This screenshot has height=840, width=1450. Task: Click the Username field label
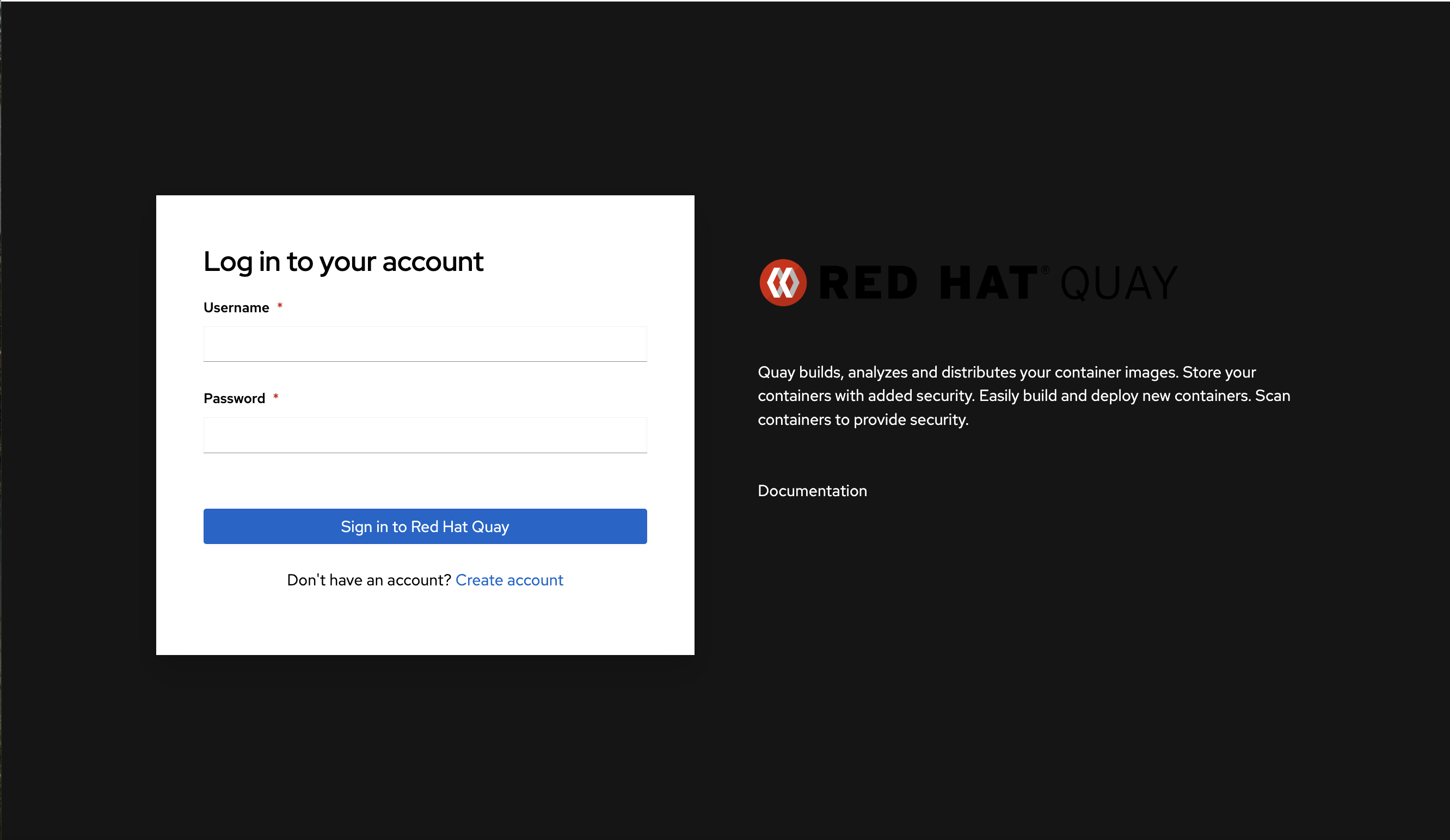point(236,307)
